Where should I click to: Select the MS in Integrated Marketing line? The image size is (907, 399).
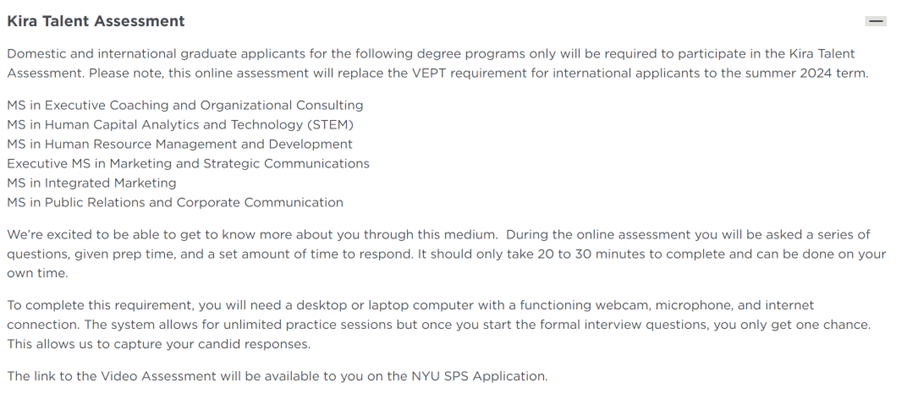(91, 183)
